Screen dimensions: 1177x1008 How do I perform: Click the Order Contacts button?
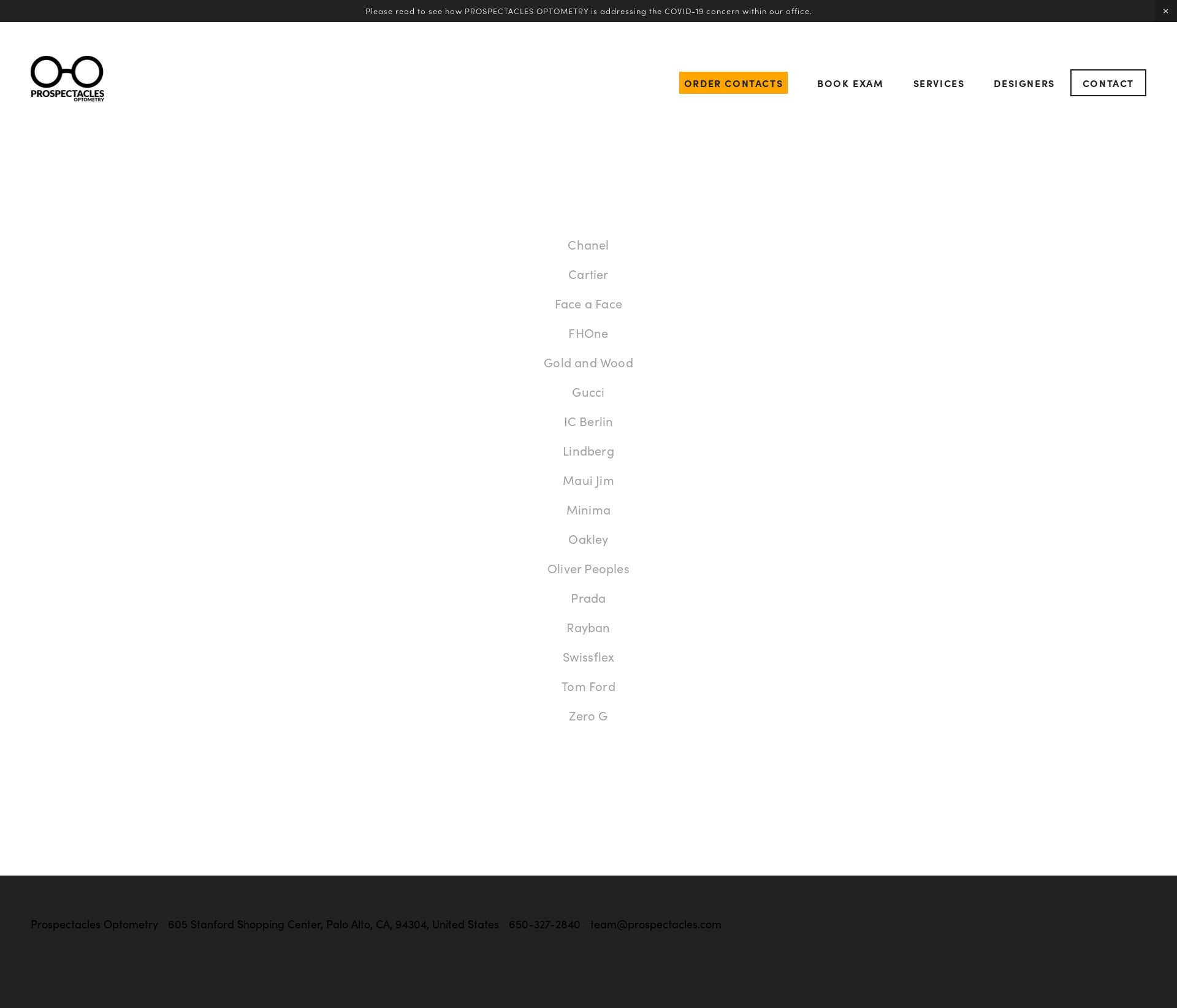click(x=733, y=83)
